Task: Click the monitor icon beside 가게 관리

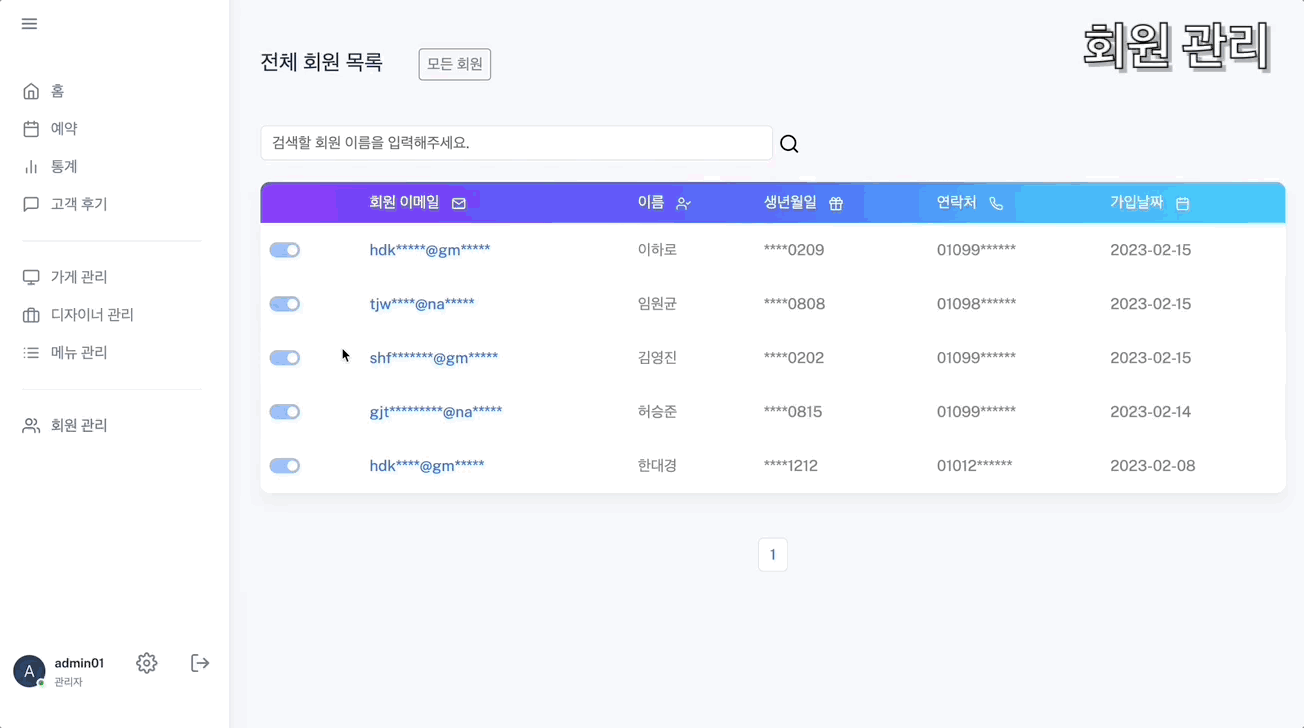Action: pyautogui.click(x=31, y=277)
